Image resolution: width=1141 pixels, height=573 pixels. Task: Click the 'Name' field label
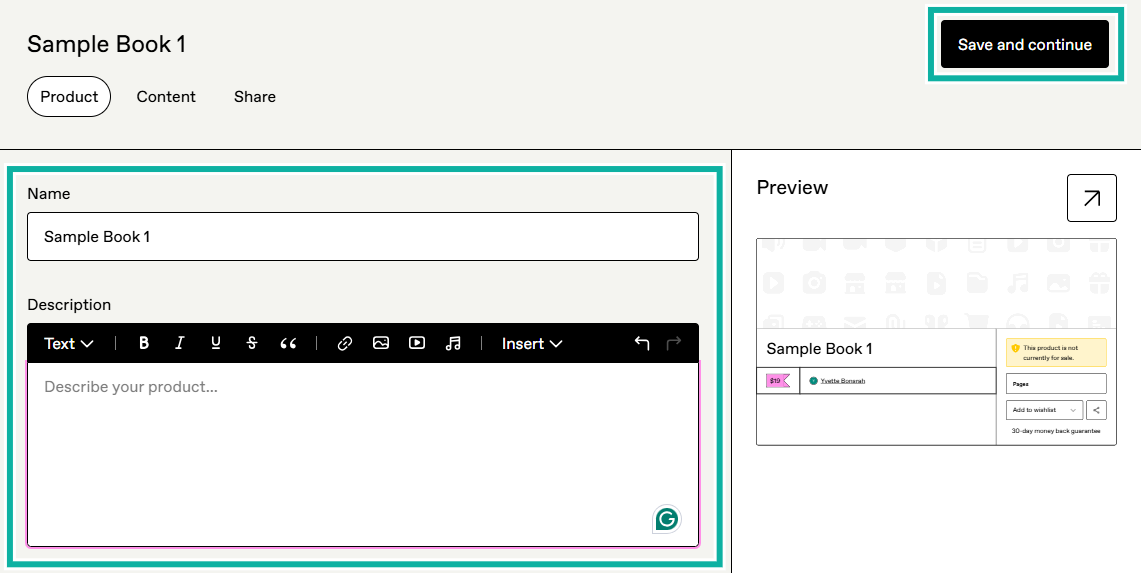49,194
